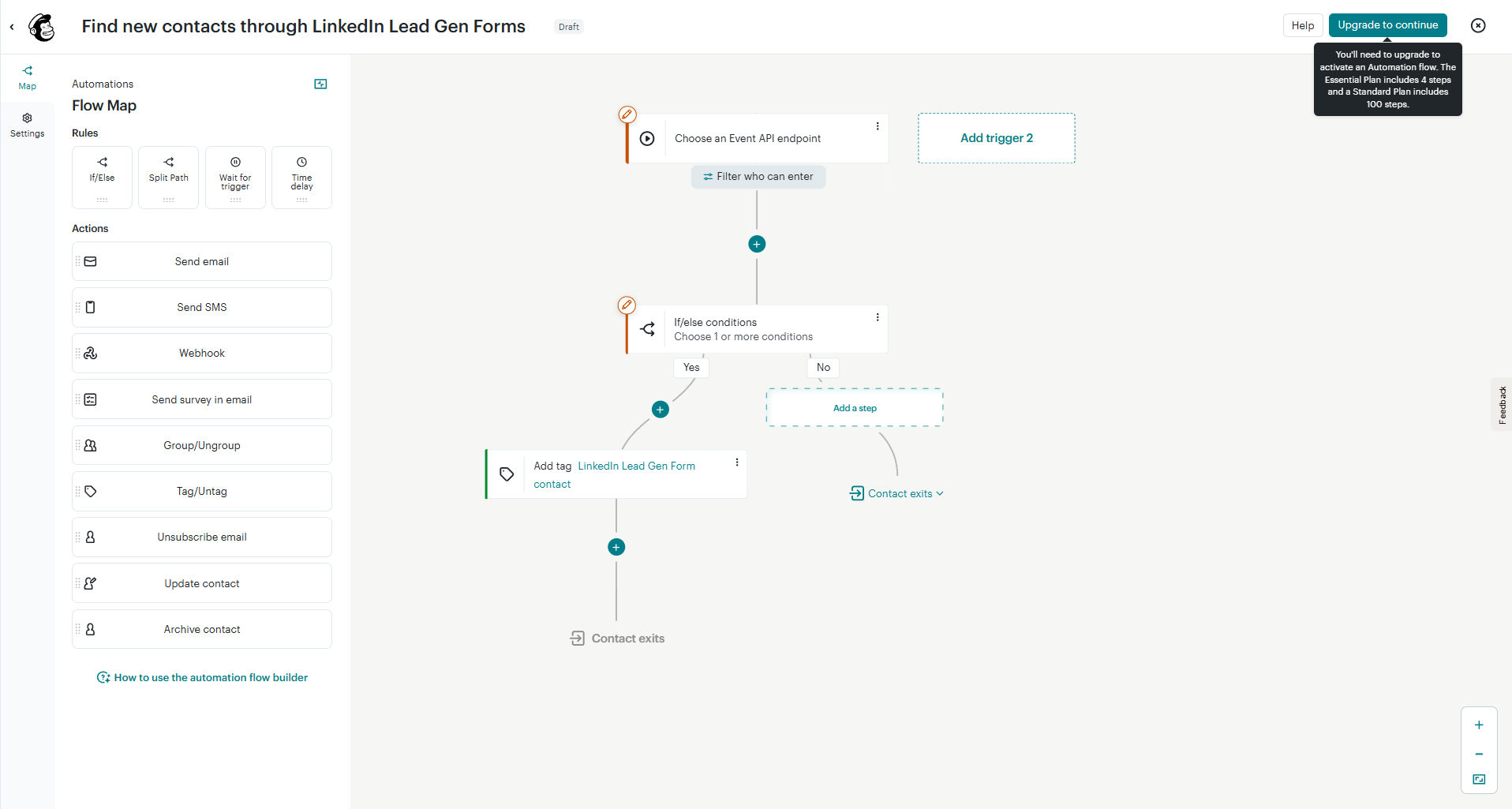Click edit pencil on If/else card

click(x=627, y=305)
